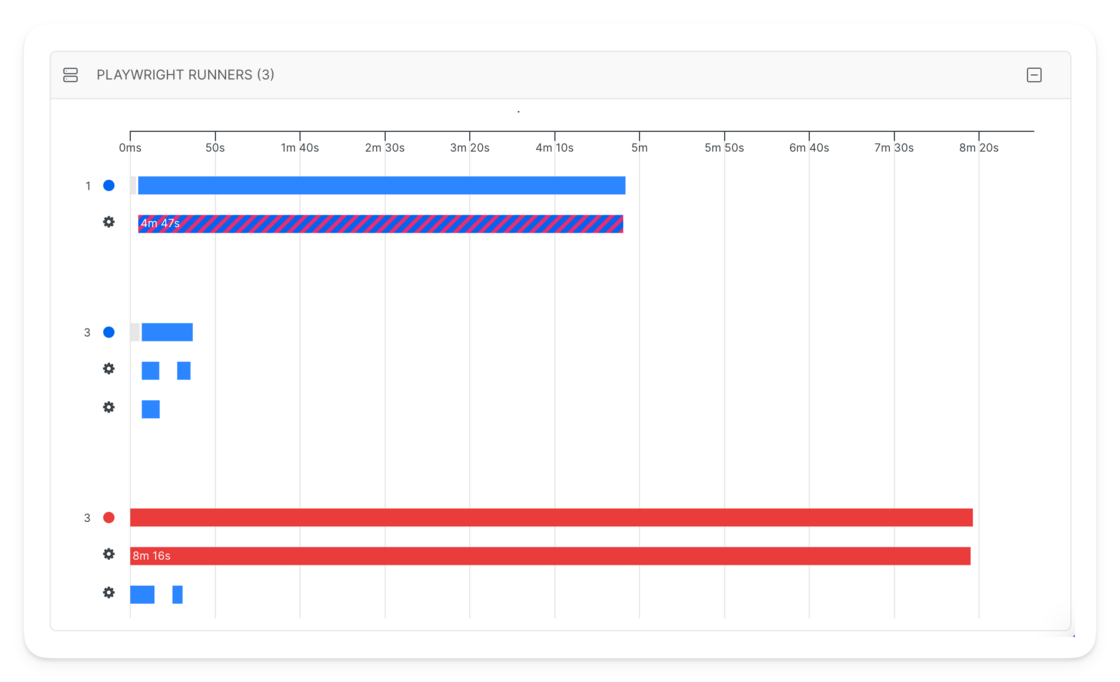This screenshot has height=682, width=1120.
Task: Click the 5m axis label
Action: [x=639, y=148]
